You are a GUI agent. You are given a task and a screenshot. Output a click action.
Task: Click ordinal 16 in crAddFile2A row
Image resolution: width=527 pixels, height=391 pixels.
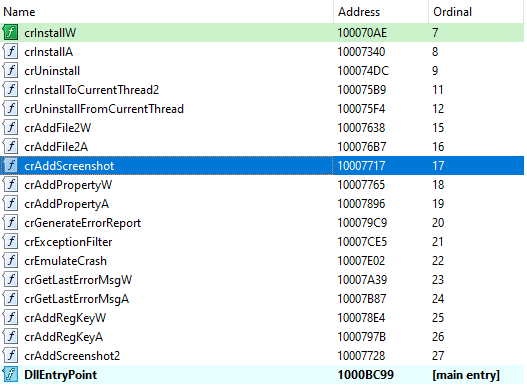(x=438, y=147)
